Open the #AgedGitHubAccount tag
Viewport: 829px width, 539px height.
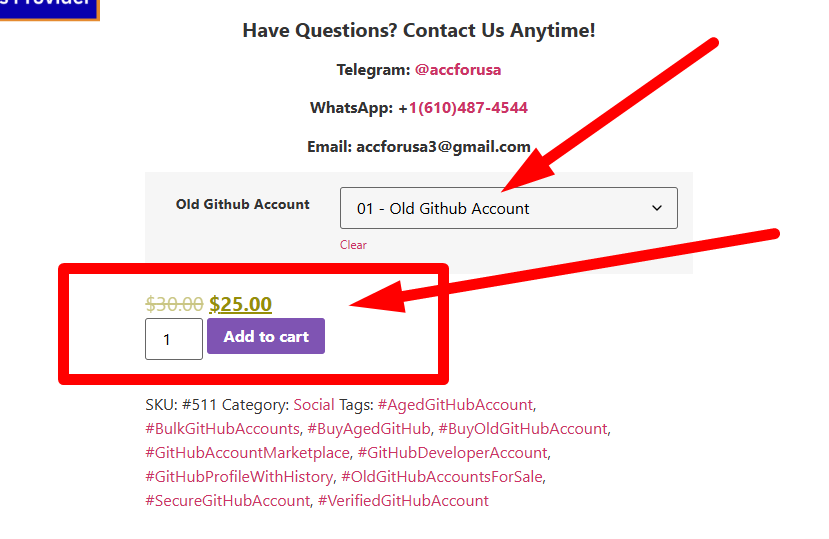tap(455, 405)
